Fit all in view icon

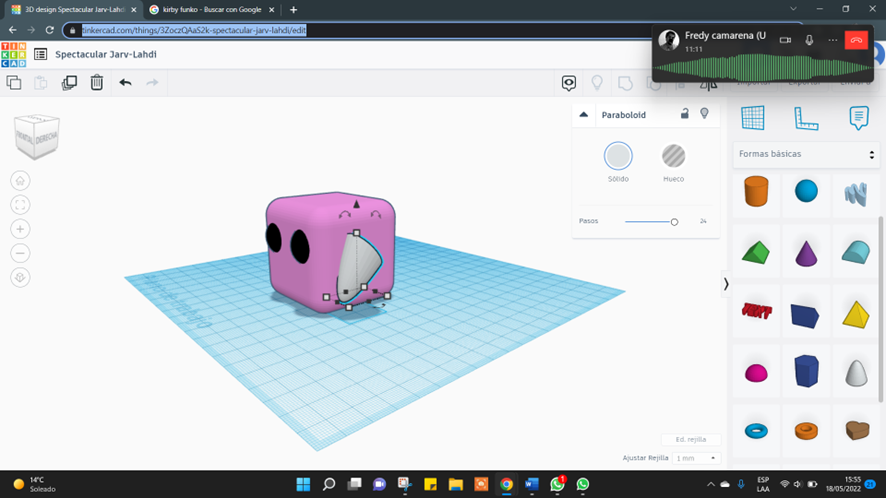20,205
